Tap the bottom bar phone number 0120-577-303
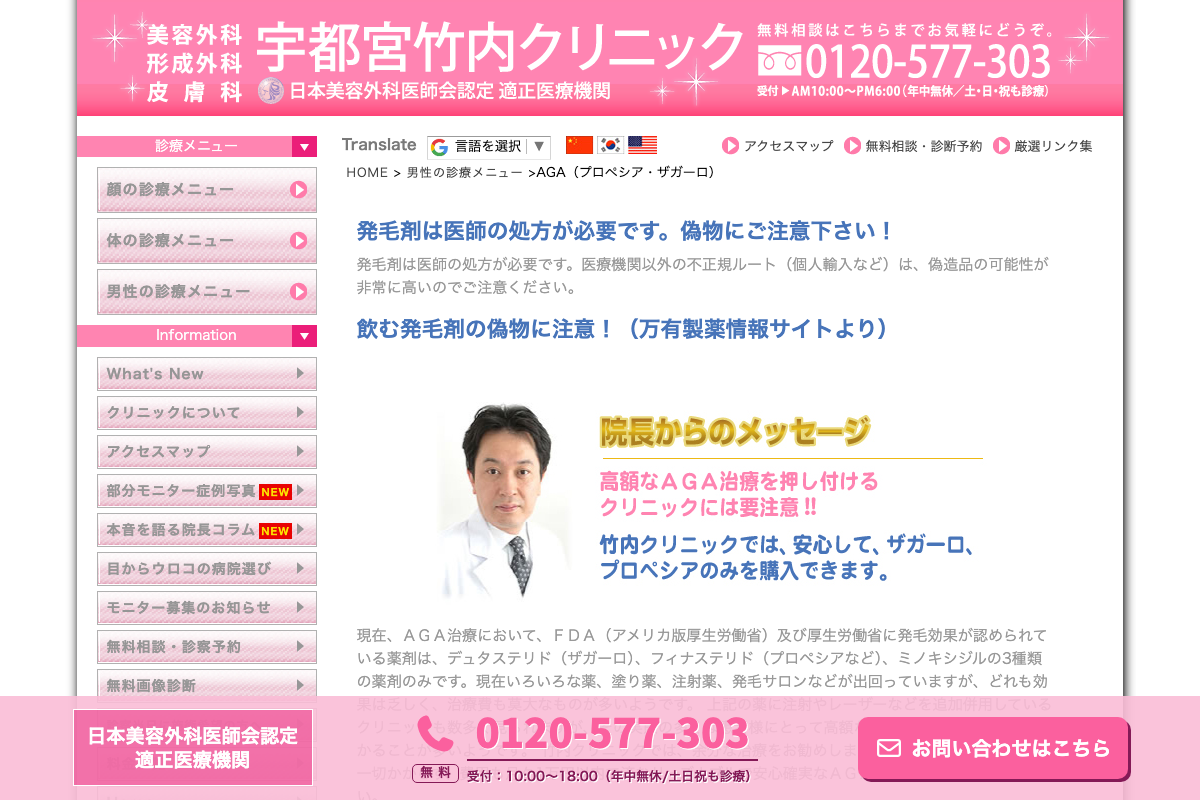The height and width of the screenshot is (800, 1200). coord(612,735)
